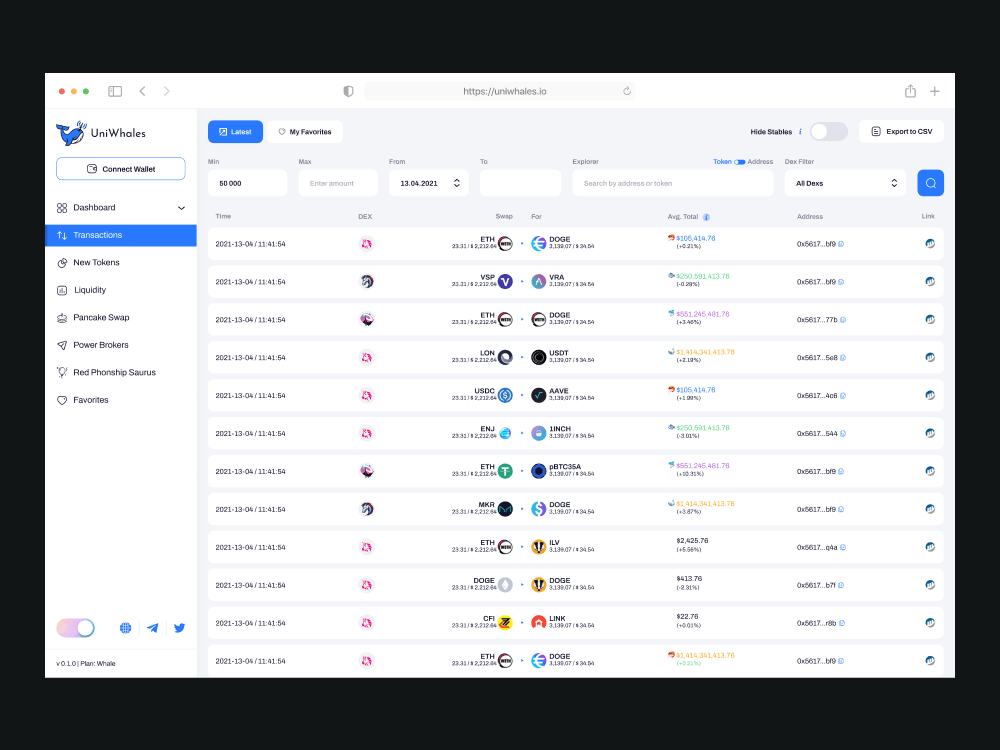Open address 0x5617...r8b link
This screenshot has height=750, width=1000.
coord(816,623)
